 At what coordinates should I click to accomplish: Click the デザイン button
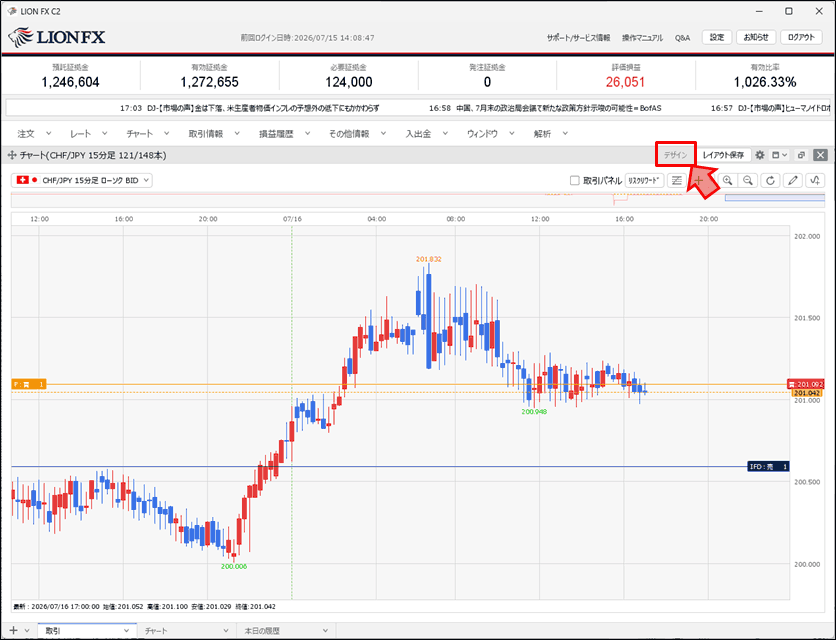point(676,155)
